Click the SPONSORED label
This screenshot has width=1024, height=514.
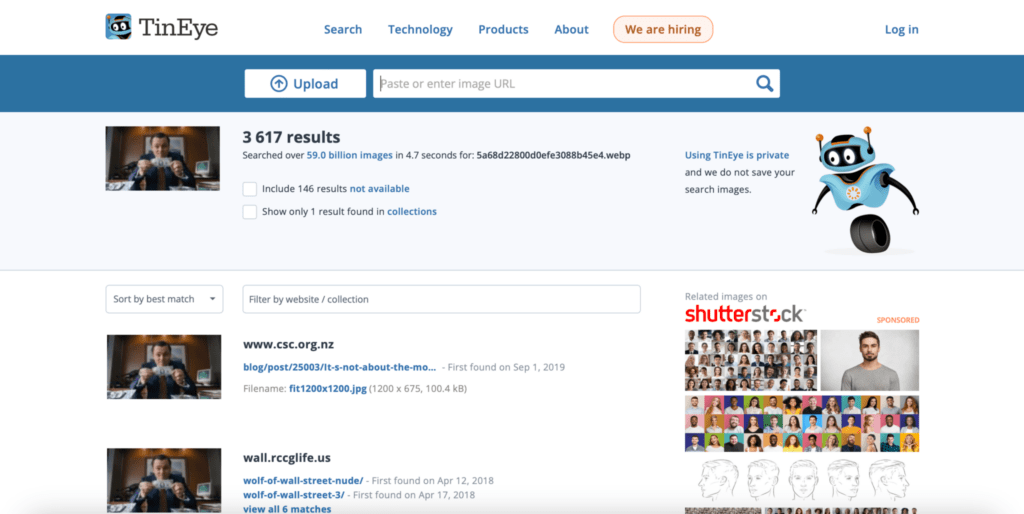898,320
